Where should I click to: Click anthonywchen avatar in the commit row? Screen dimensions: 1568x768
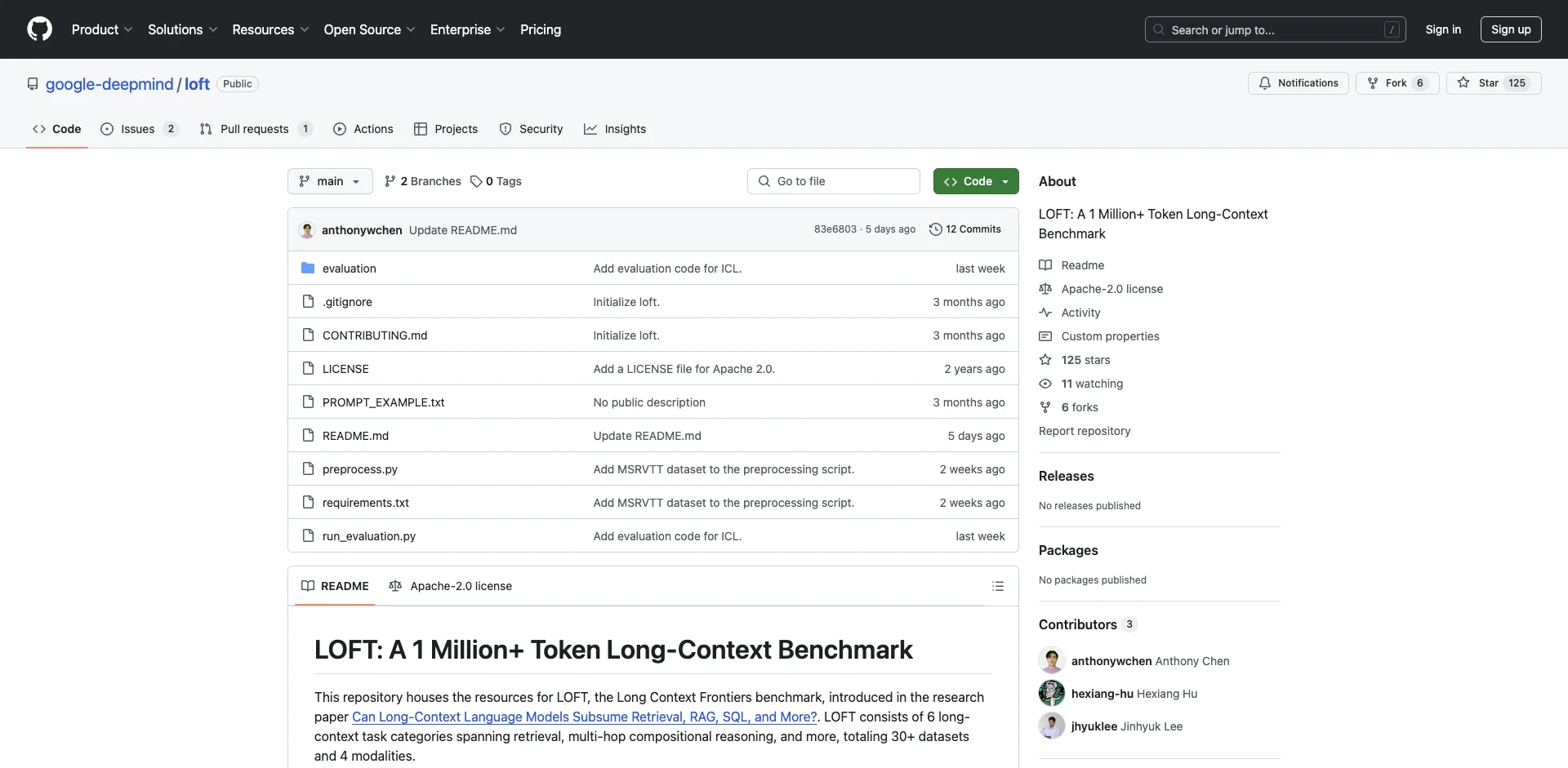(307, 230)
